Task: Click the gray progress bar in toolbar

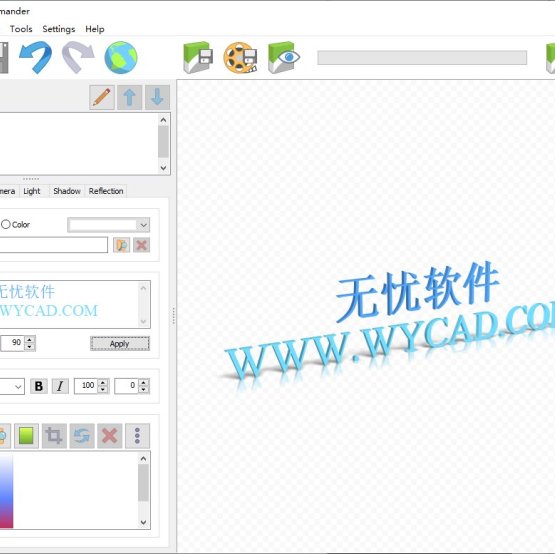Action: (422, 58)
